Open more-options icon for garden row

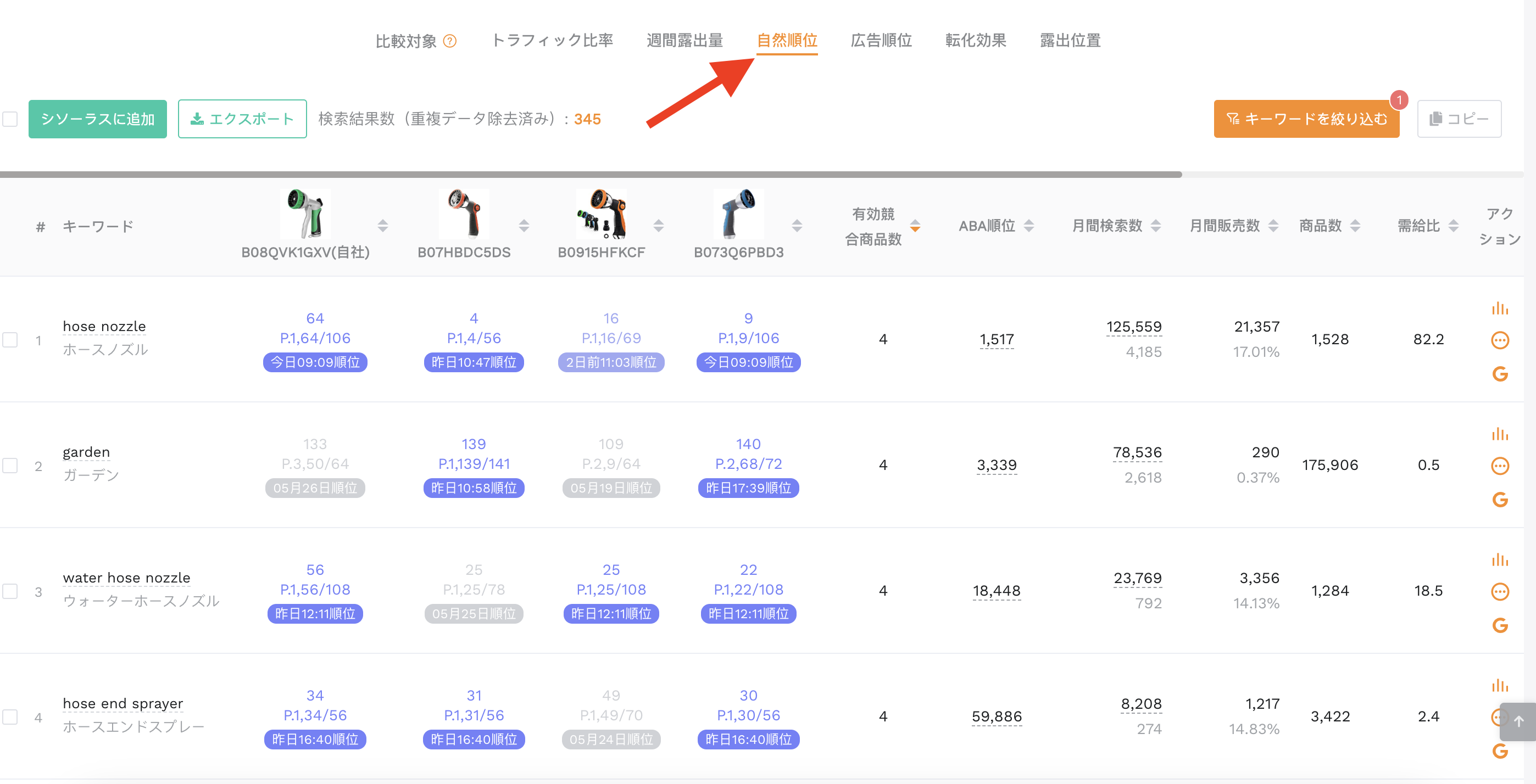pyautogui.click(x=1500, y=466)
